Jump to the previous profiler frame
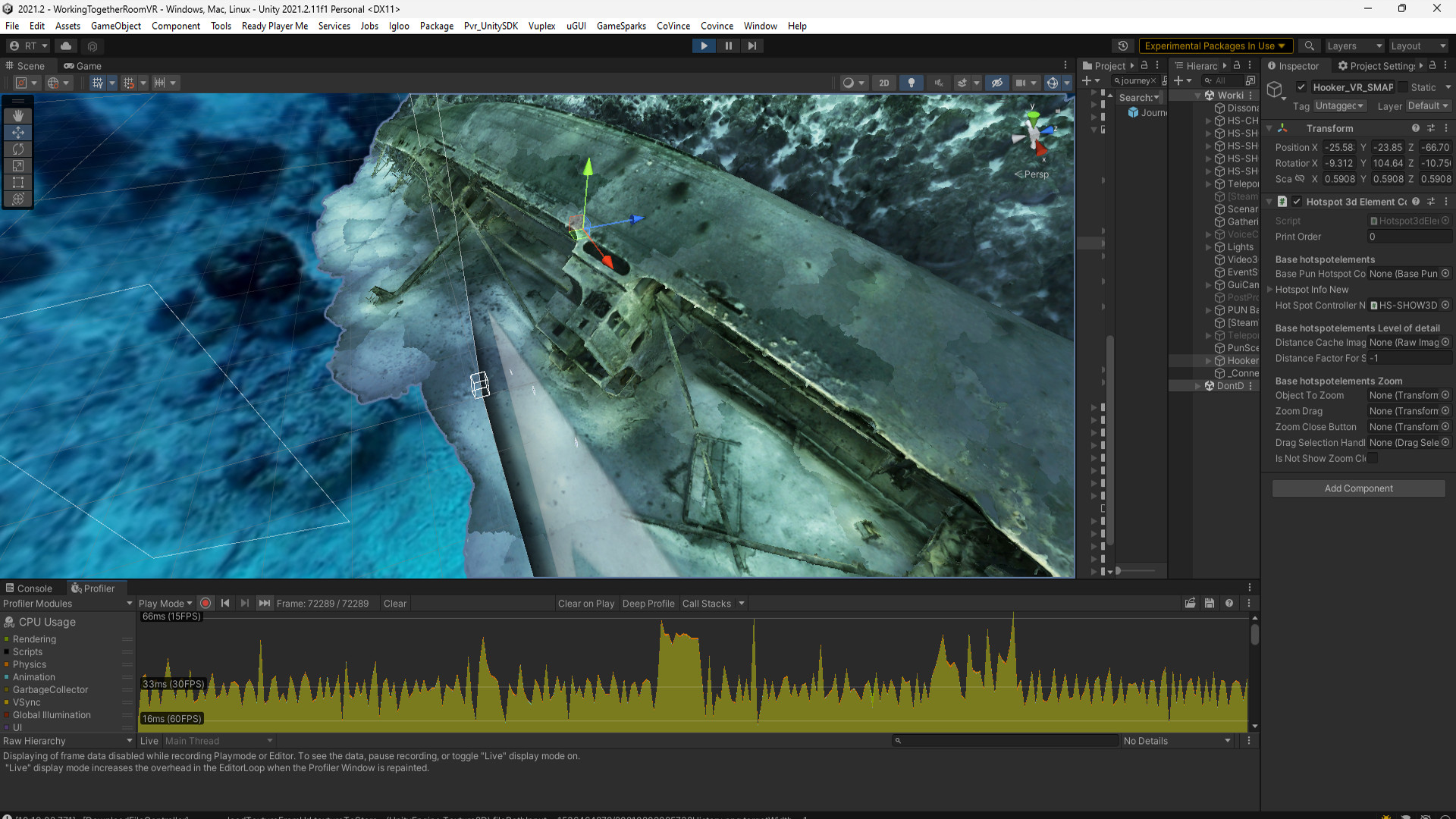This screenshot has width=1456, height=819. click(225, 604)
